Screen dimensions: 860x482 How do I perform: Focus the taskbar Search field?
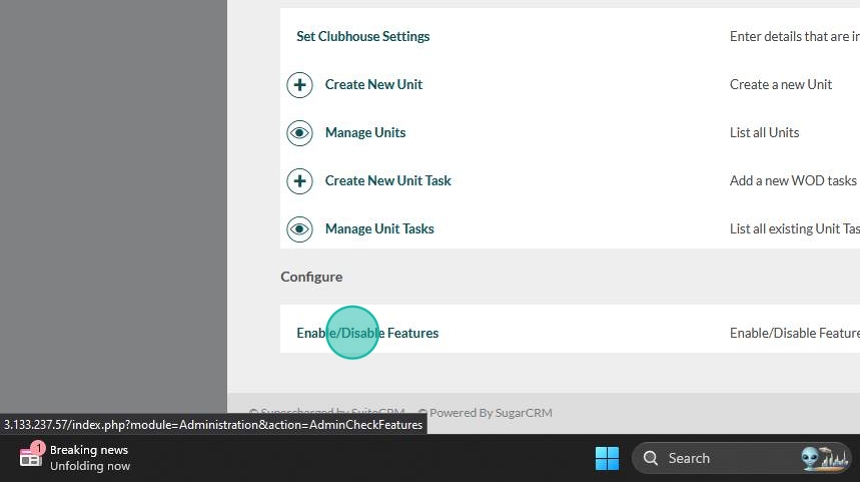tap(715, 458)
